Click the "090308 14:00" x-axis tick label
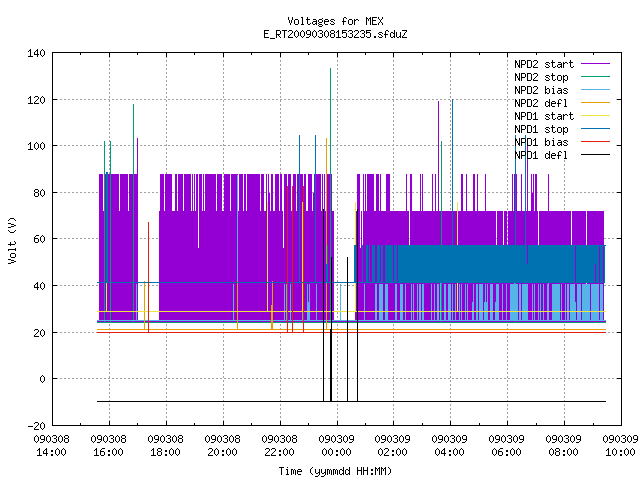The width and height of the screenshot is (640, 480). 51,446
